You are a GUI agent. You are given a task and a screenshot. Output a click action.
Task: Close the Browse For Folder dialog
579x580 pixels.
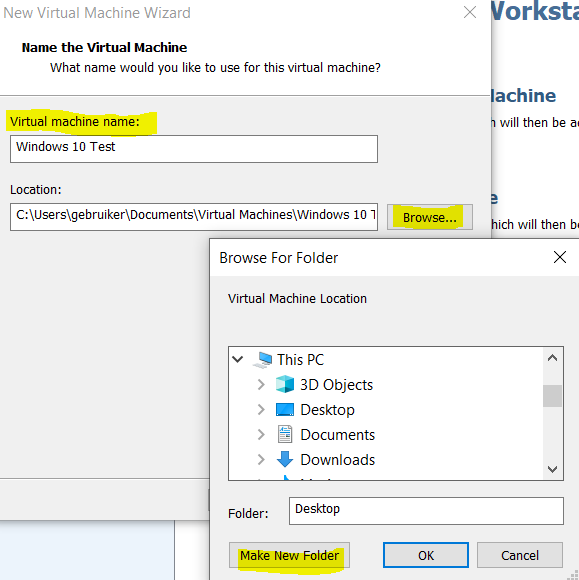click(x=560, y=257)
